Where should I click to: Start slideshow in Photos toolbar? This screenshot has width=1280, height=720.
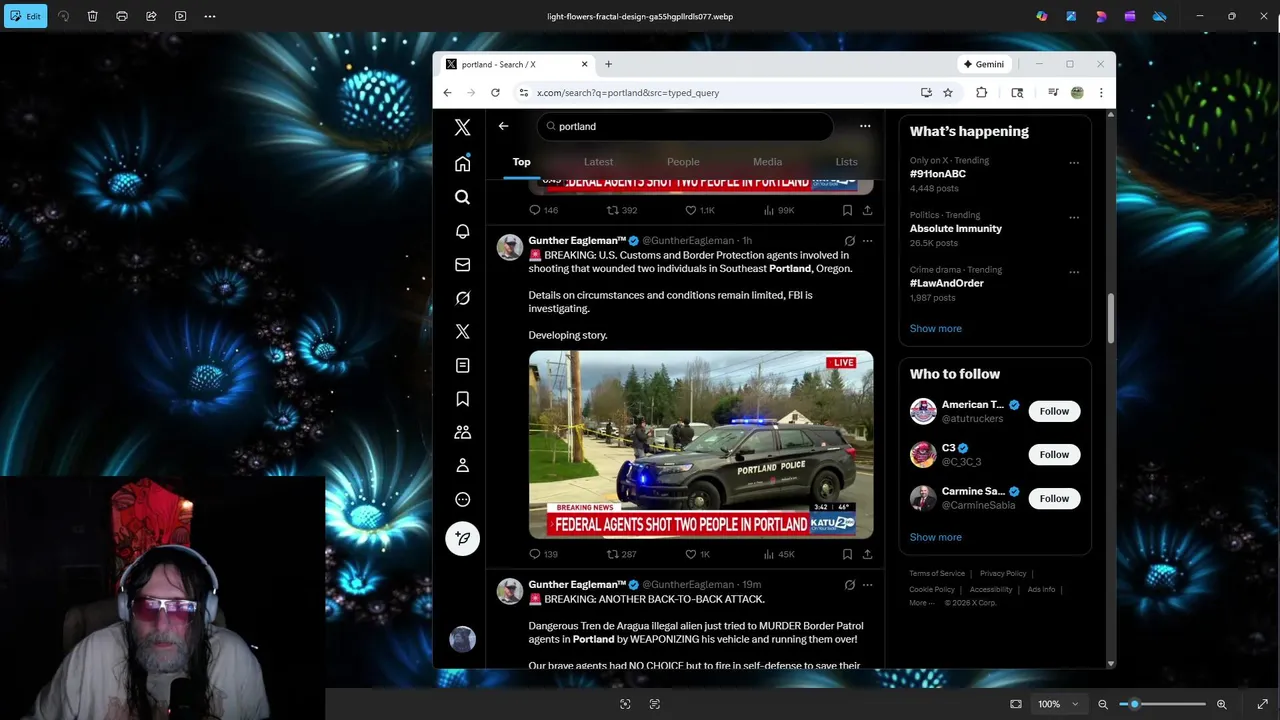tap(180, 16)
